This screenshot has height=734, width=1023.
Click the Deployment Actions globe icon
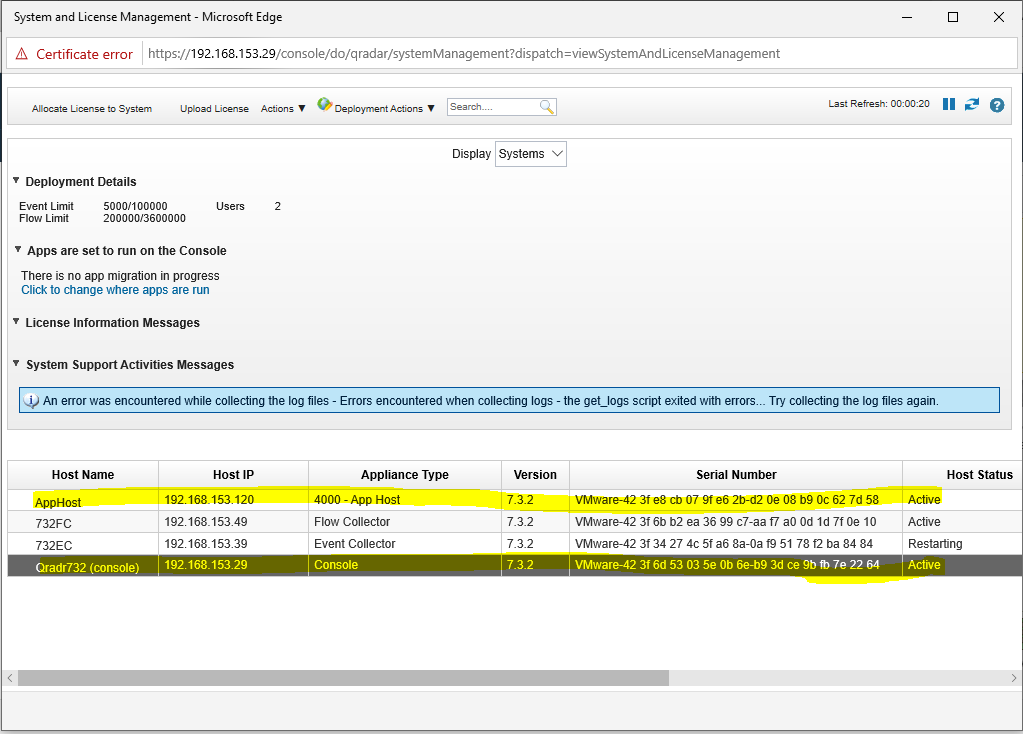(324, 104)
